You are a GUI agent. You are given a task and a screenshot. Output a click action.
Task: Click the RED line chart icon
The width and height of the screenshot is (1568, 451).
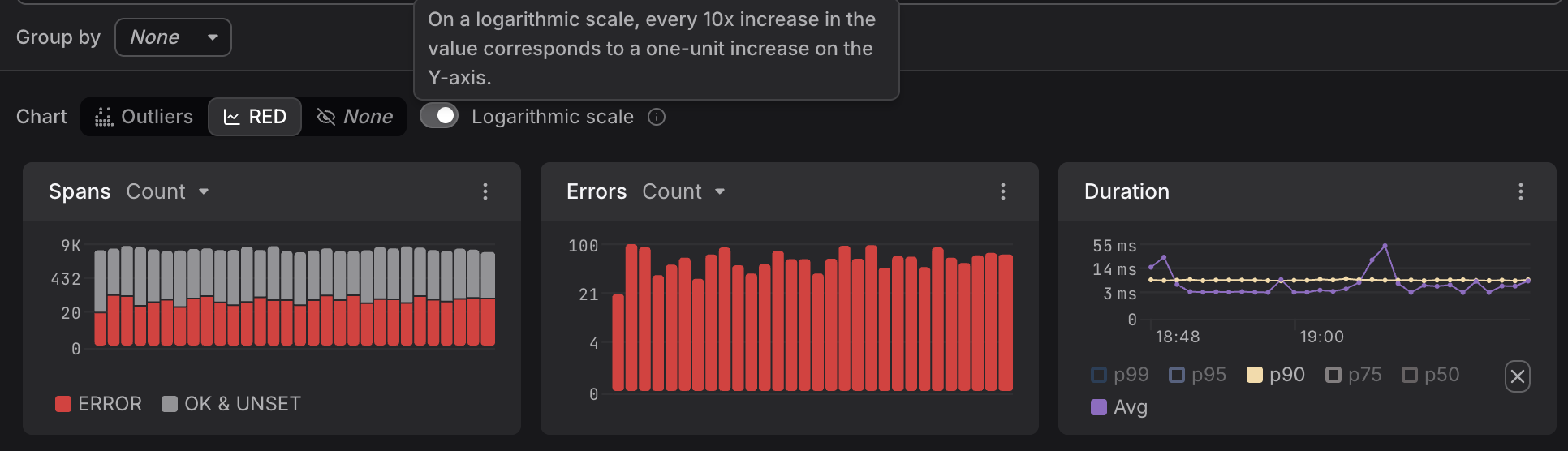pyautogui.click(x=232, y=118)
